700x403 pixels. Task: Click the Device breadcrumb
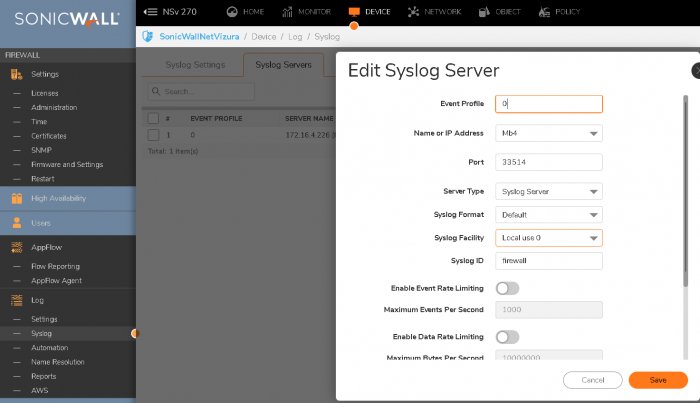coord(263,37)
